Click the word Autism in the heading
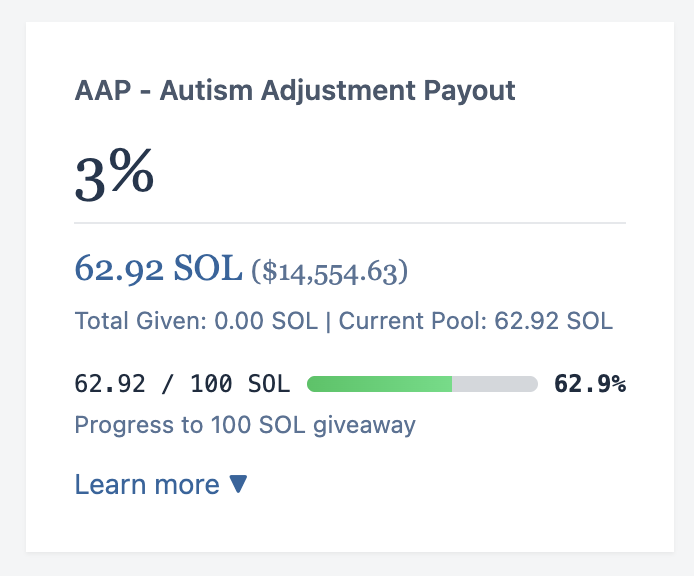Image resolution: width=694 pixels, height=576 pixels. (206, 91)
